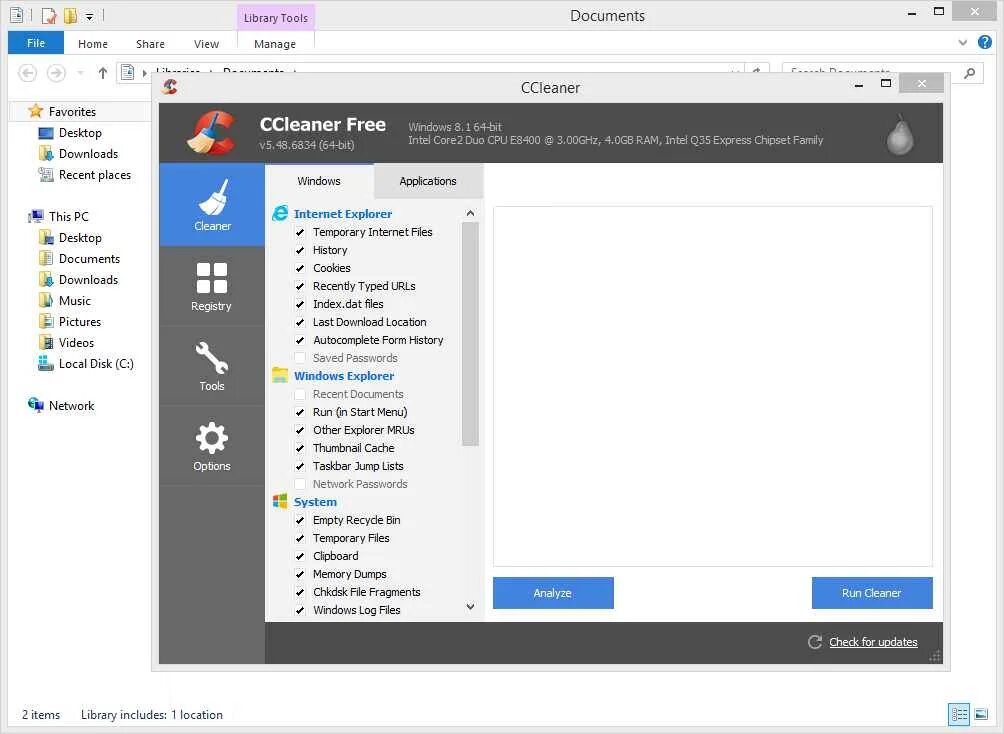Select the Internet Explorer group heading

click(343, 213)
